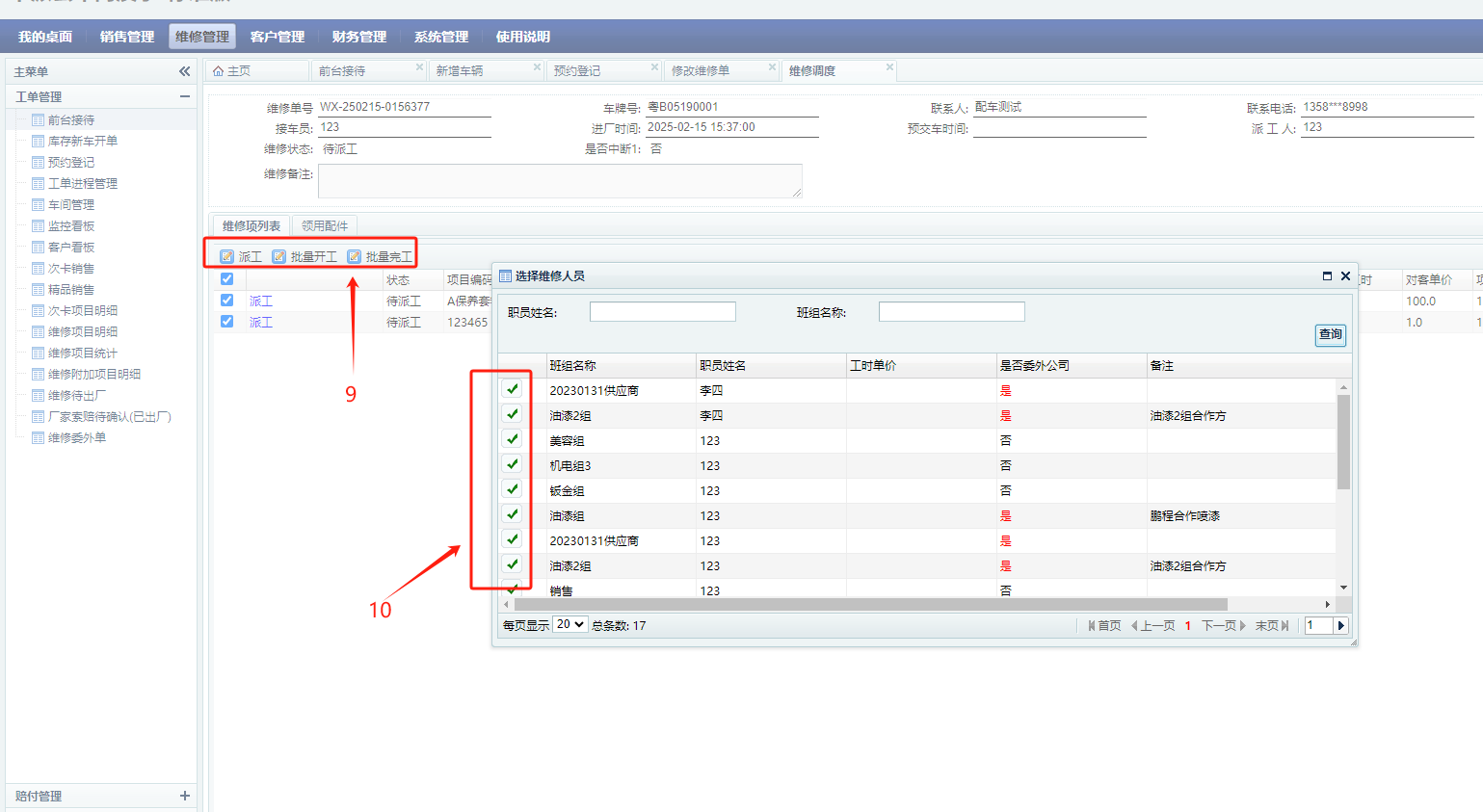Collapse the 工单管理 section
Viewport: 1483px width, 812px height.
tap(184, 96)
